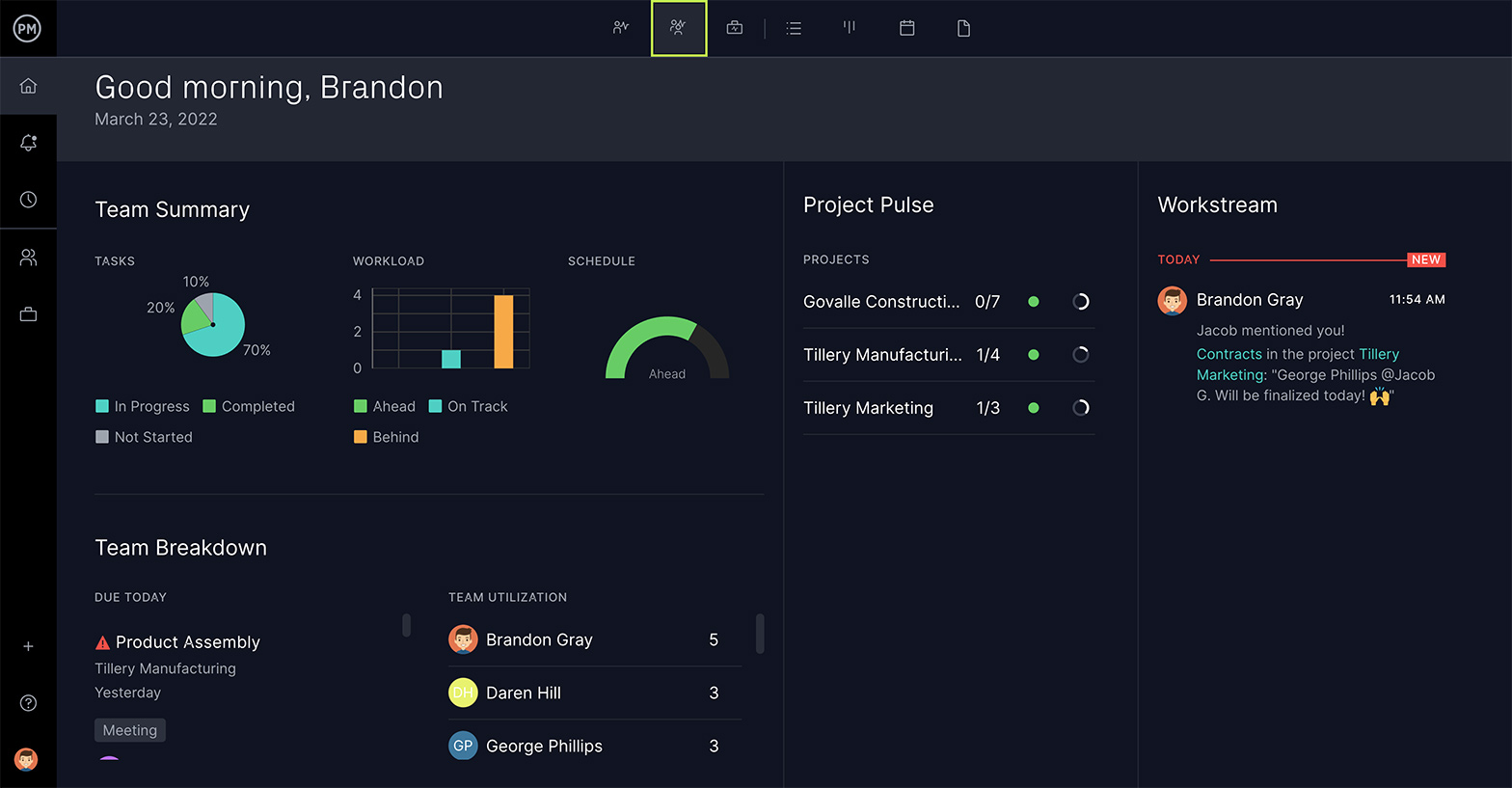Open the clock time-tracking sidebar icon
Viewport: 1512px width, 788px height.
(x=28, y=200)
